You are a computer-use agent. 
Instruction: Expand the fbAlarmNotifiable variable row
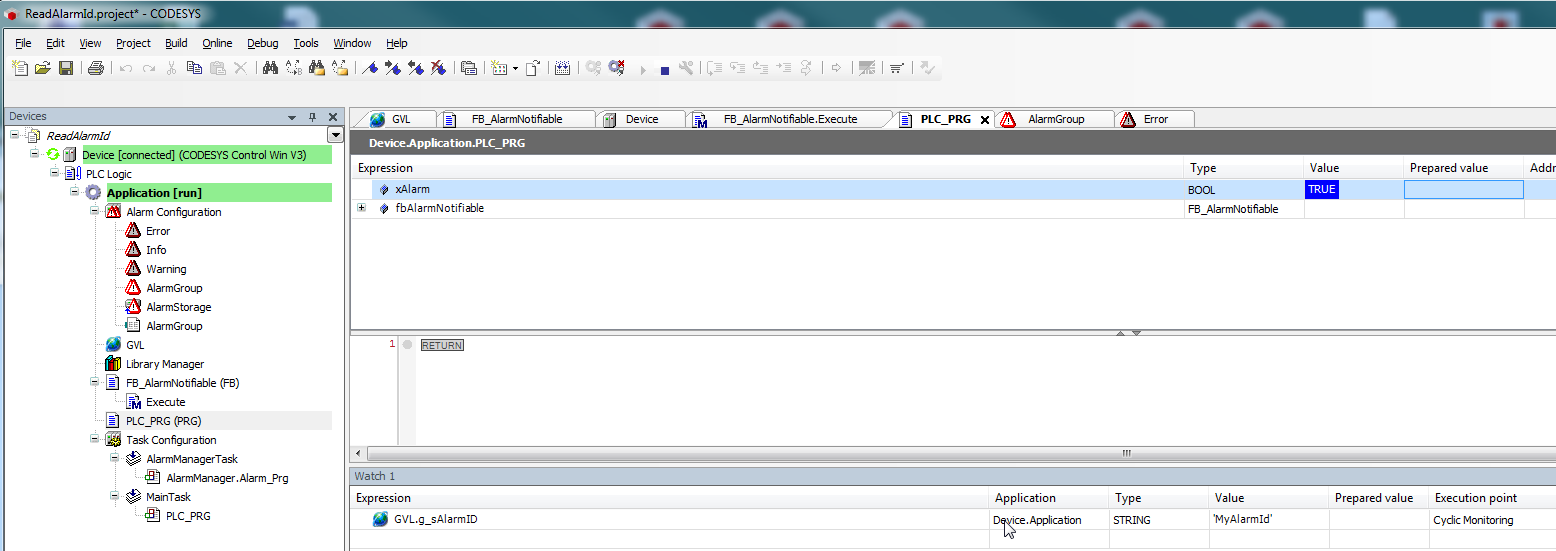(x=362, y=208)
